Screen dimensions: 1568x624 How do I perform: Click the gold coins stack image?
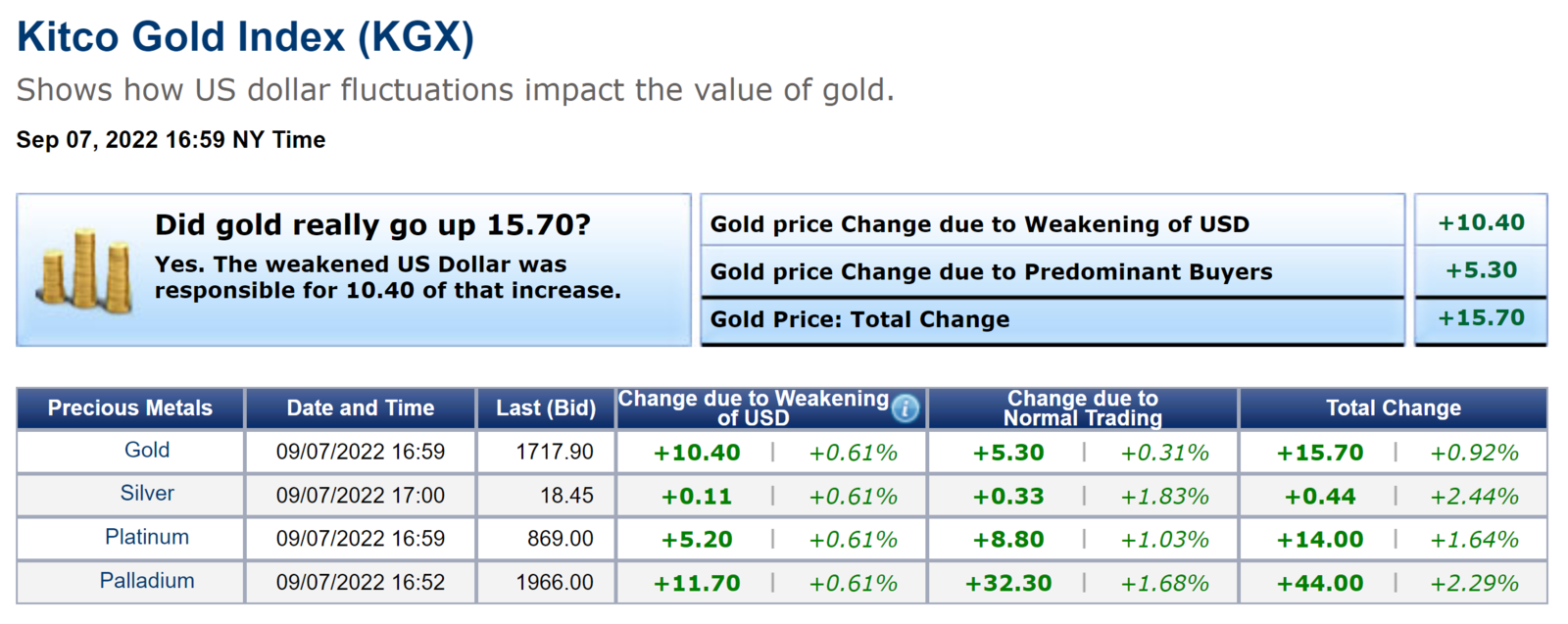84,271
